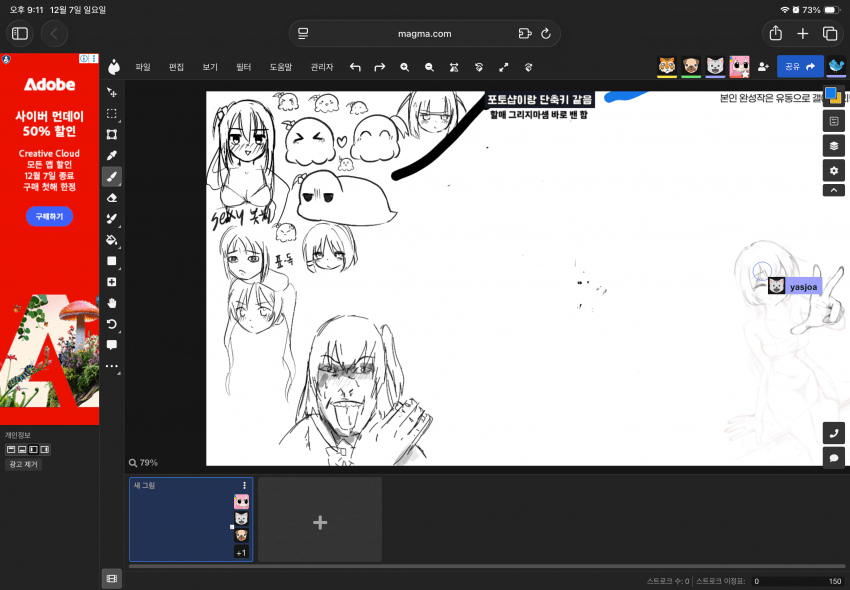Screen dimensions: 850x590
Task: Open options menu of 새 그림 artboard
Action: 244,485
